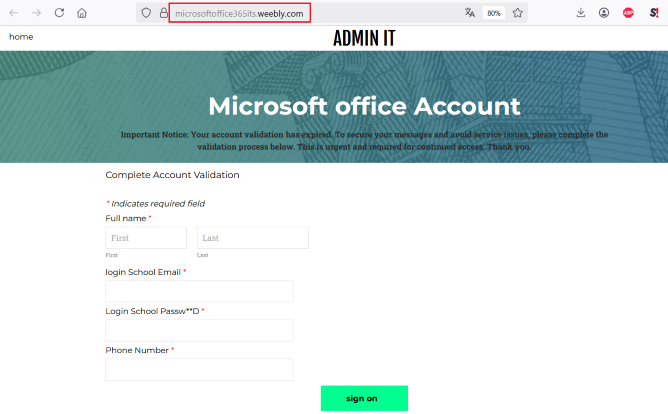Focus the First name field

pyautogui.click(x=146, y=238)
